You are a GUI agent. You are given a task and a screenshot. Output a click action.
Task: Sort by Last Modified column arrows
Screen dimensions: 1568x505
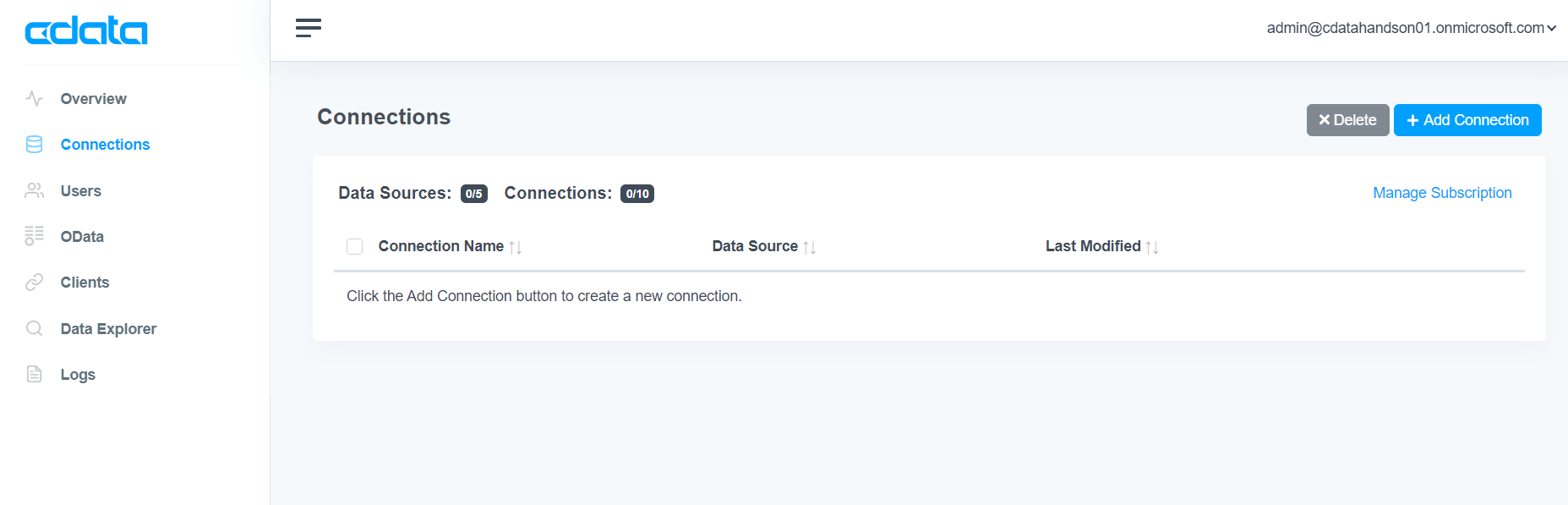tap(1152, 247)
